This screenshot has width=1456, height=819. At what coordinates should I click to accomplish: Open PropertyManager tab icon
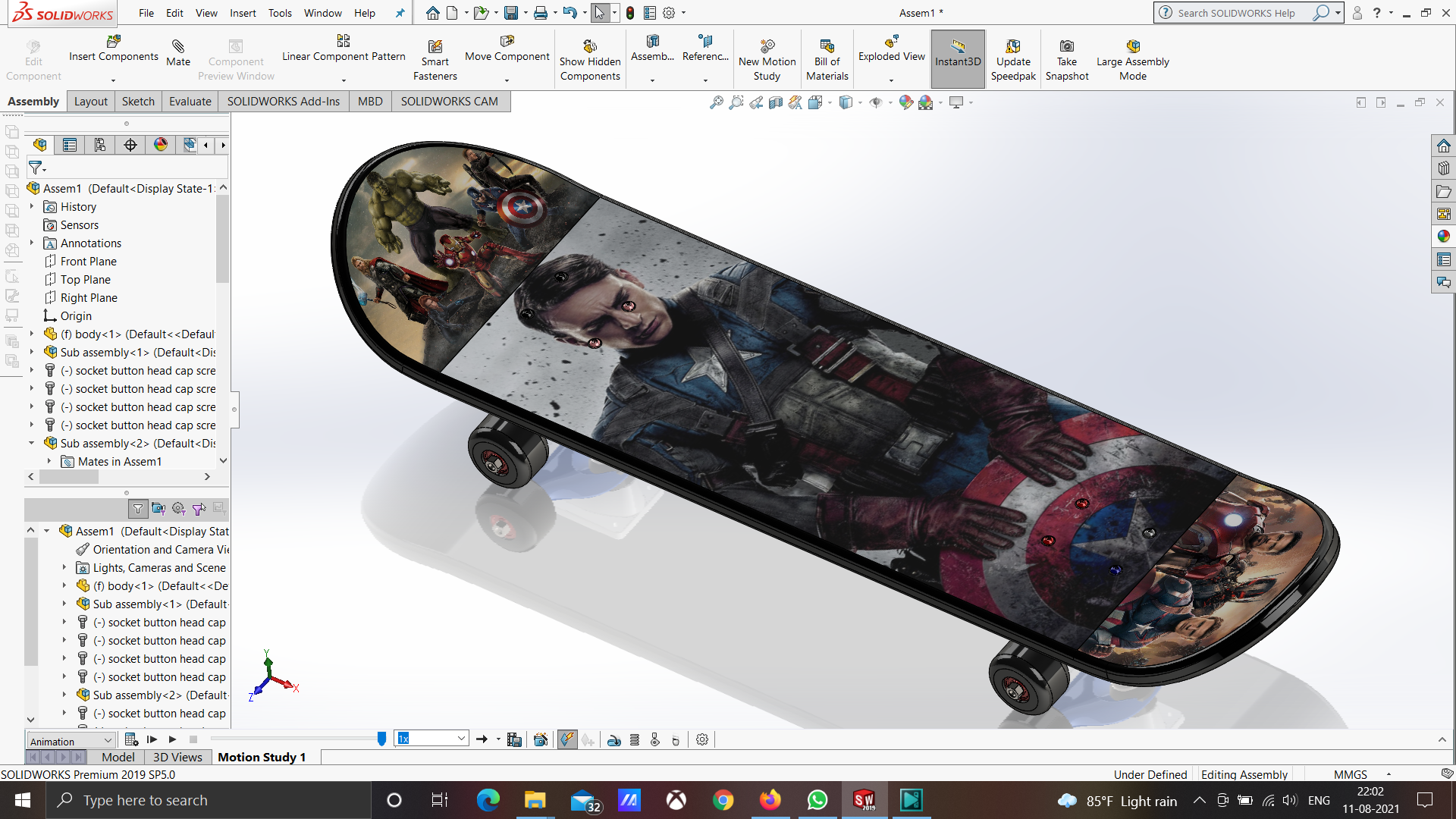click(70, 145)
